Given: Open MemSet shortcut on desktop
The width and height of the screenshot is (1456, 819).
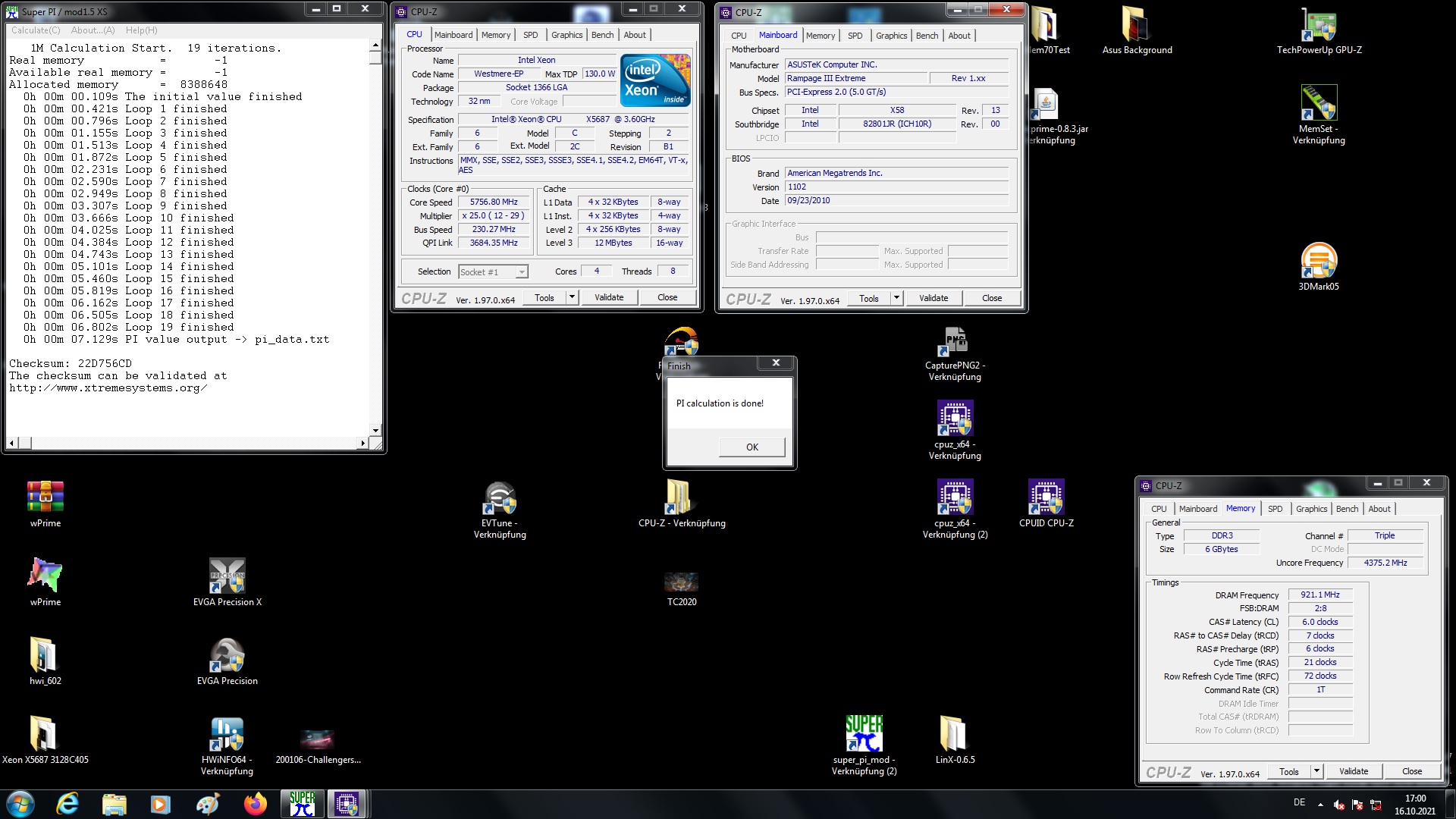Looking at the screenshot, I should (1319, 114).
